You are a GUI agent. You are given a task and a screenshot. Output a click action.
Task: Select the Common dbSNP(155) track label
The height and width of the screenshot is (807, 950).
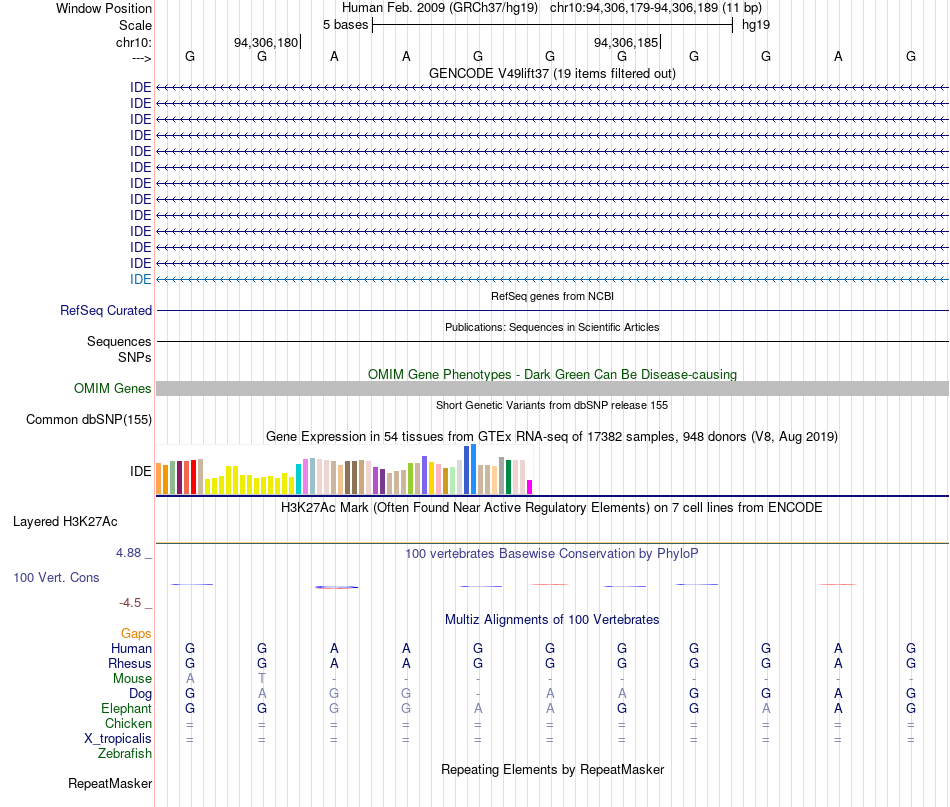pos(88,419)
